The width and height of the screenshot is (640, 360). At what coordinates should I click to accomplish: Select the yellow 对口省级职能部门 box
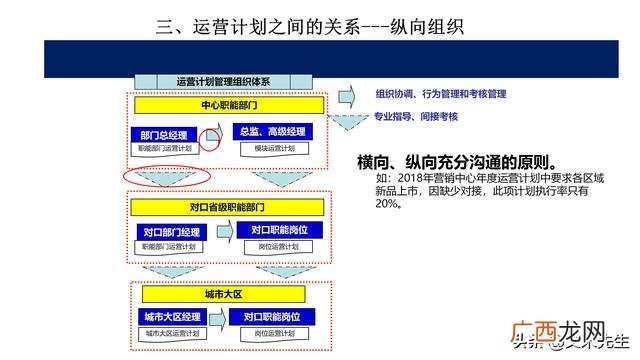[x=227, y=207]
